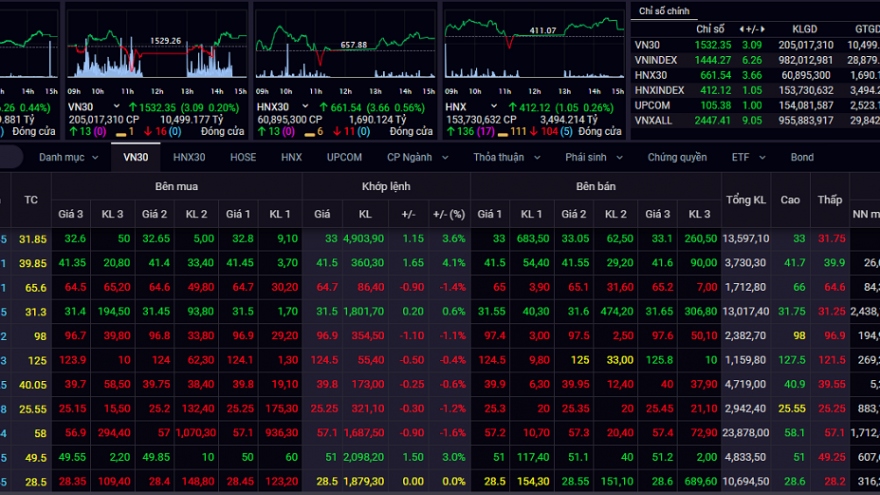880x495 pixels.
Task: Switch to the HOSE tab
Action: [242, 157]
